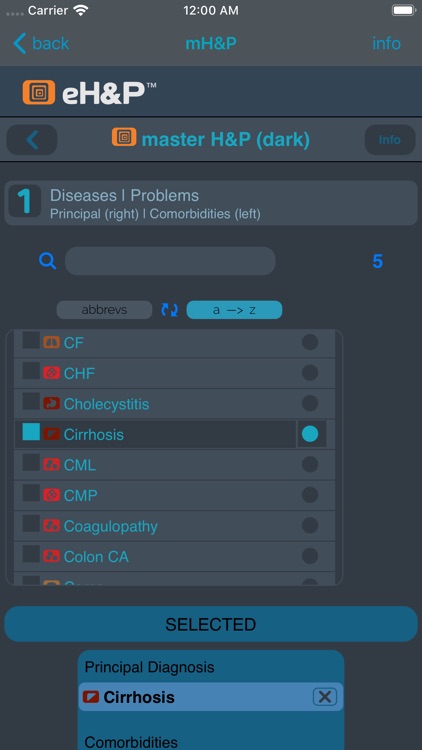Tap the lungs icon next to CF
Image resolution: width=422 pixels, height=750 pixels.
(x=51, y=342)
